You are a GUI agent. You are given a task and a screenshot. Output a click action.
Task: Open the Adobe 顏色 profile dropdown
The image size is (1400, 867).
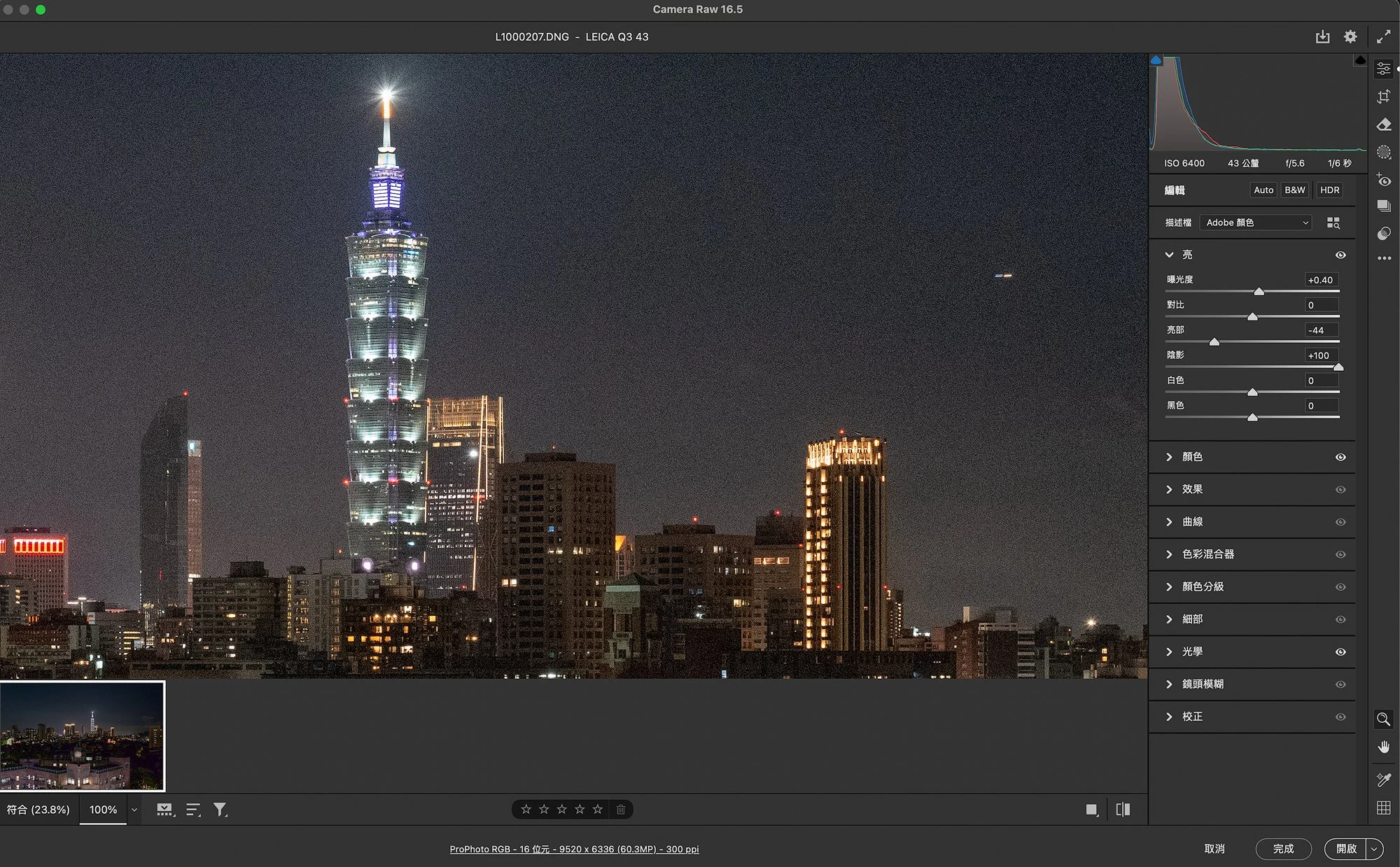point(1256,223)
